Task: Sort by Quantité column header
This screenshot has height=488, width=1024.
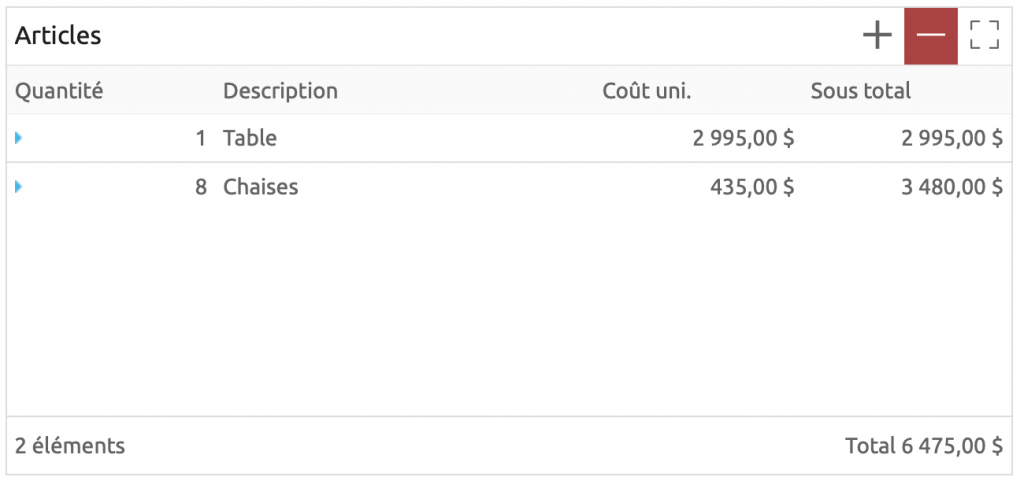Action: (x=59, y=91)
